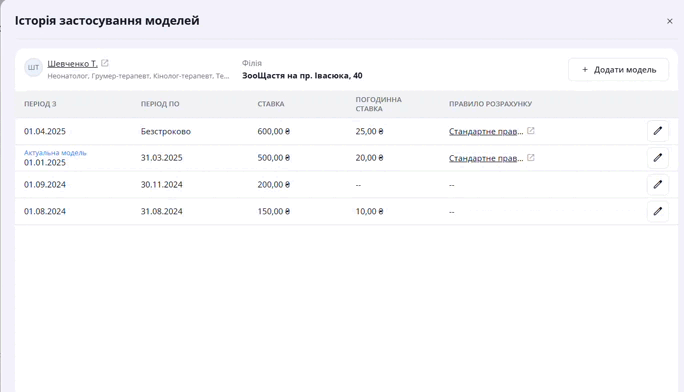684x392 pixels.
Task: Click the specialties text starting with Неонатолог
Action: (138, 76)
